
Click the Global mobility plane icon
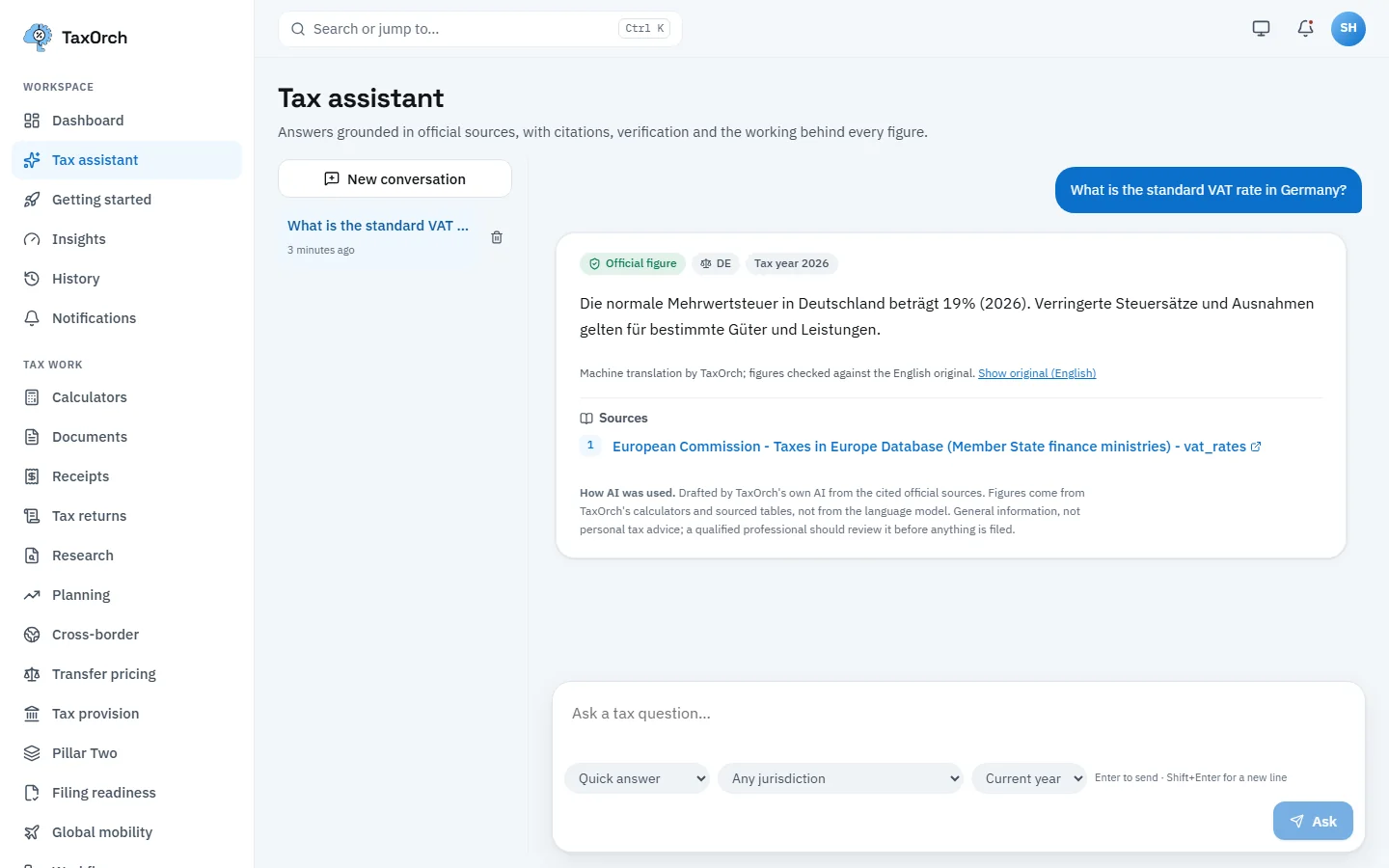32,832
